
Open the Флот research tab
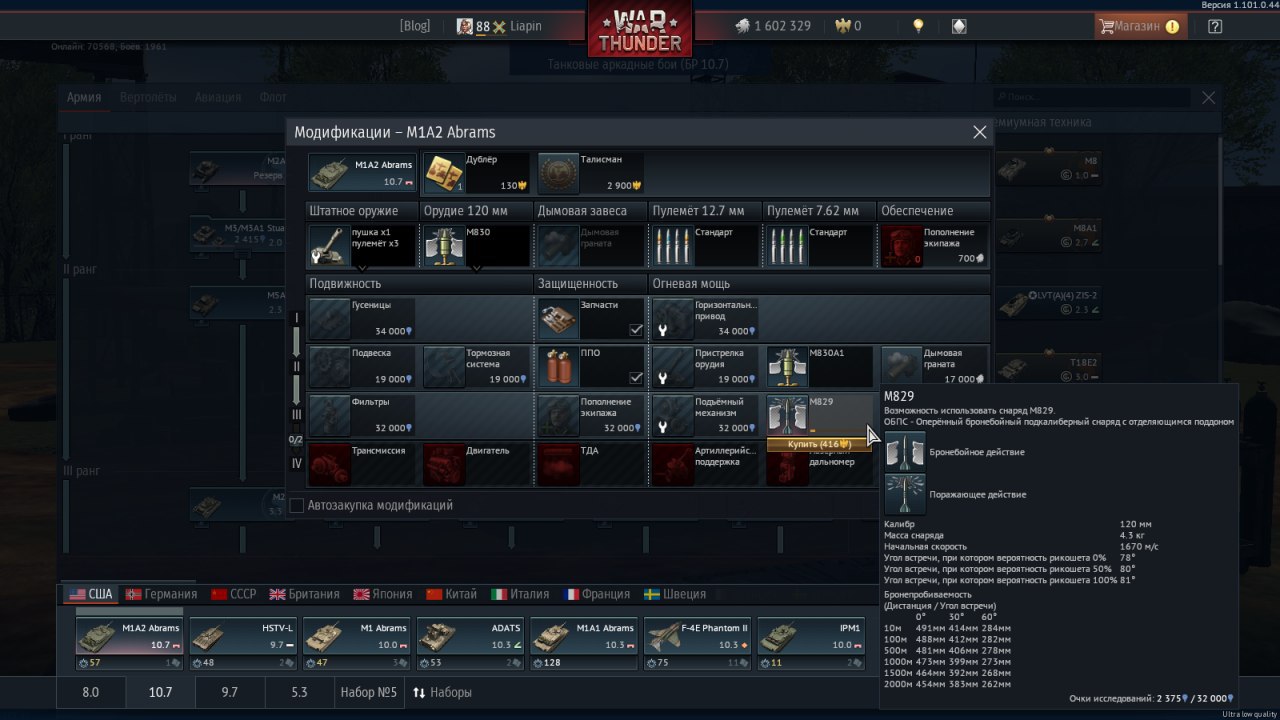pos(273,97)
